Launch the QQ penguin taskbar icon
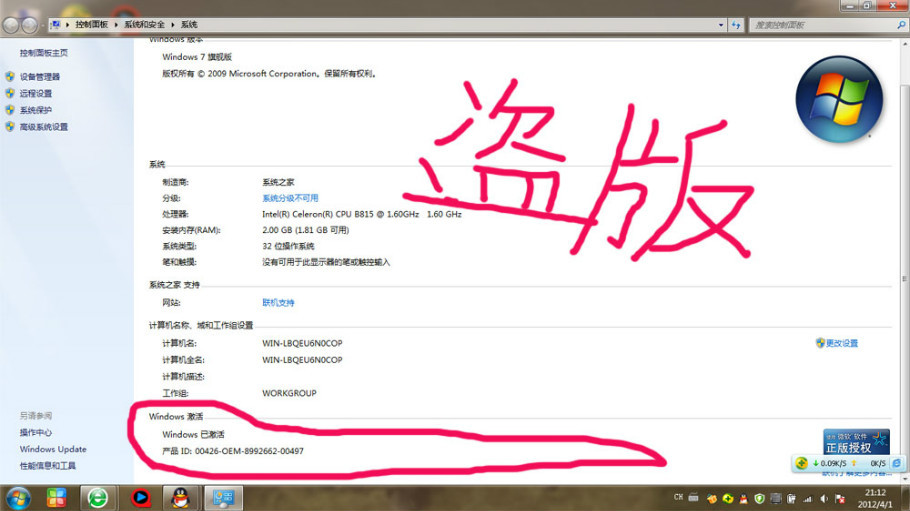910x511 pixels. 179,497
